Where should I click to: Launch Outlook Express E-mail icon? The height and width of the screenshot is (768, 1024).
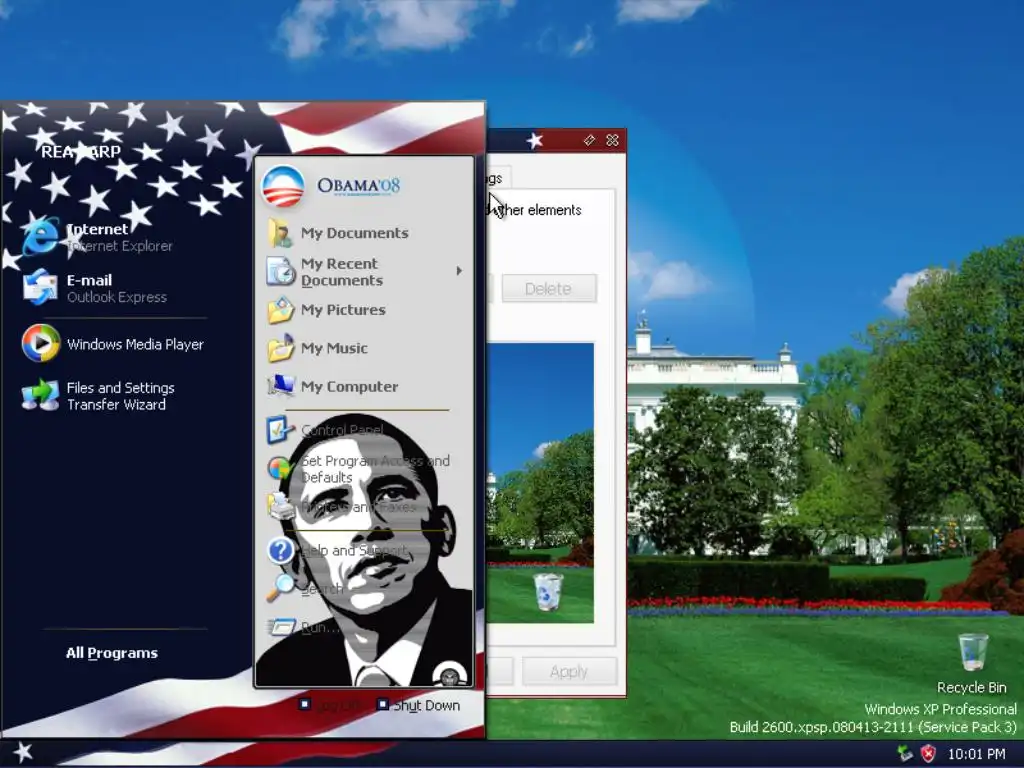pos(40,287)
